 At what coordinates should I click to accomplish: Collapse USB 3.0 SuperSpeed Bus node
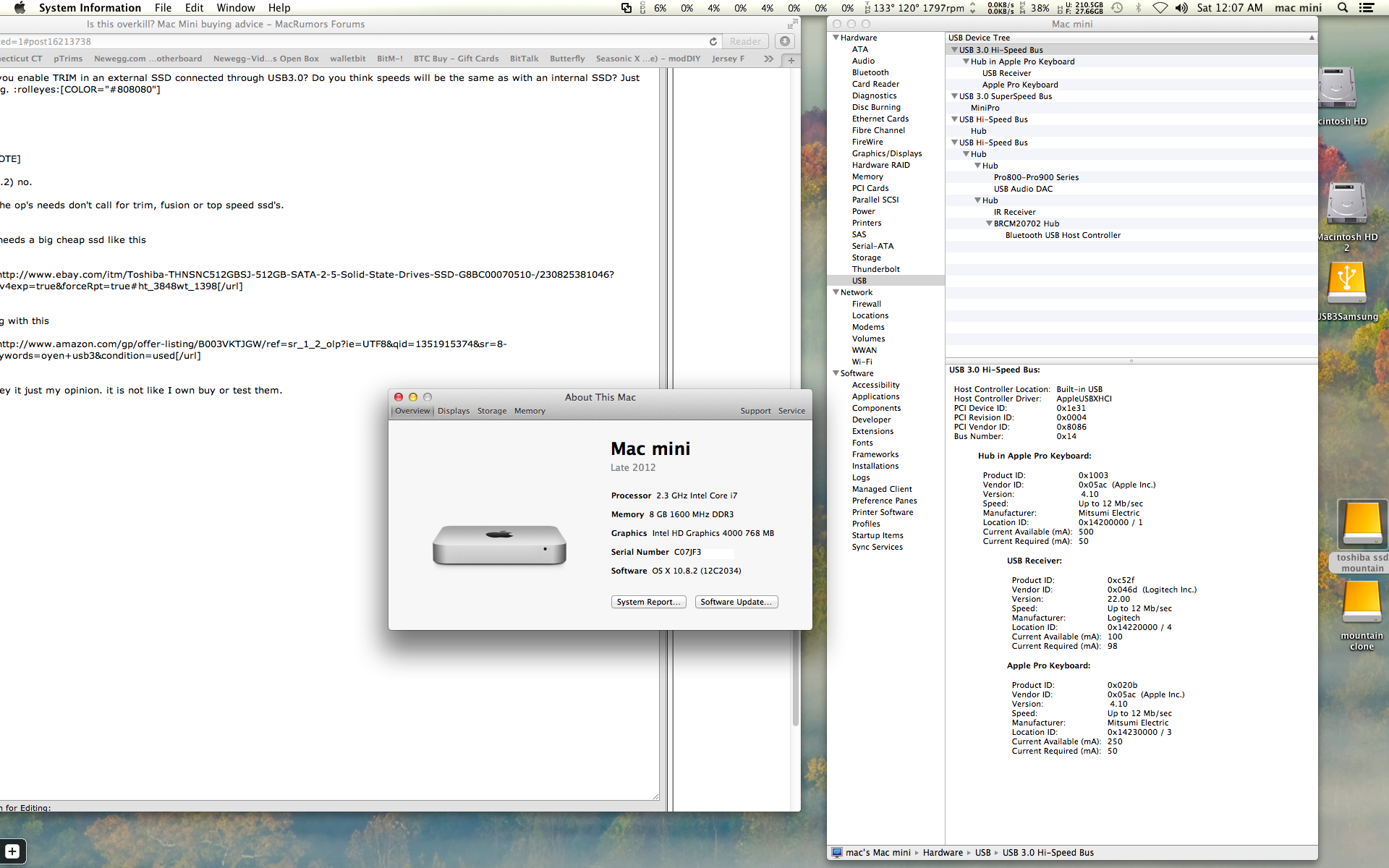954,96
